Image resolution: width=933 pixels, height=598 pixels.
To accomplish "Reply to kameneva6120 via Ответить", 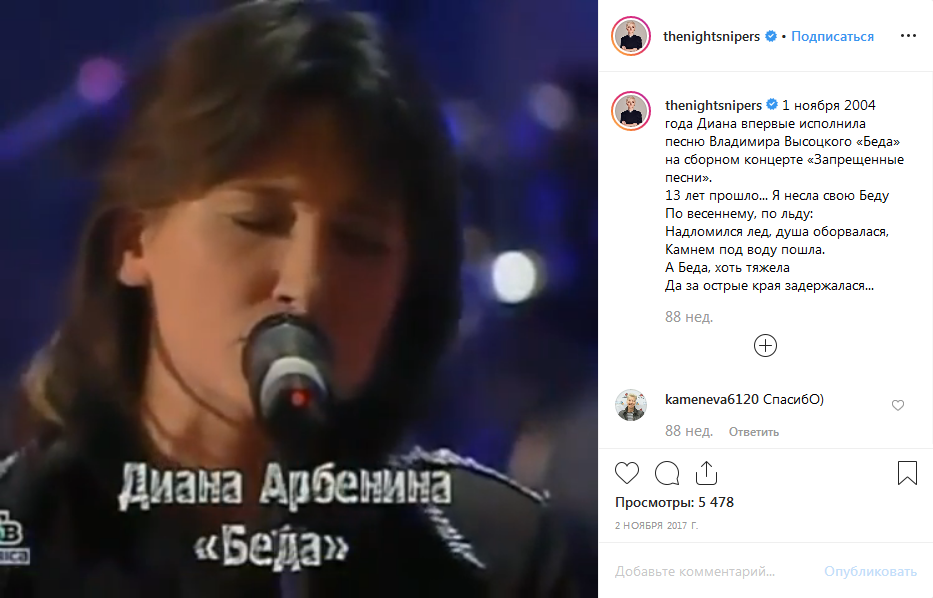I will [754, 432].
